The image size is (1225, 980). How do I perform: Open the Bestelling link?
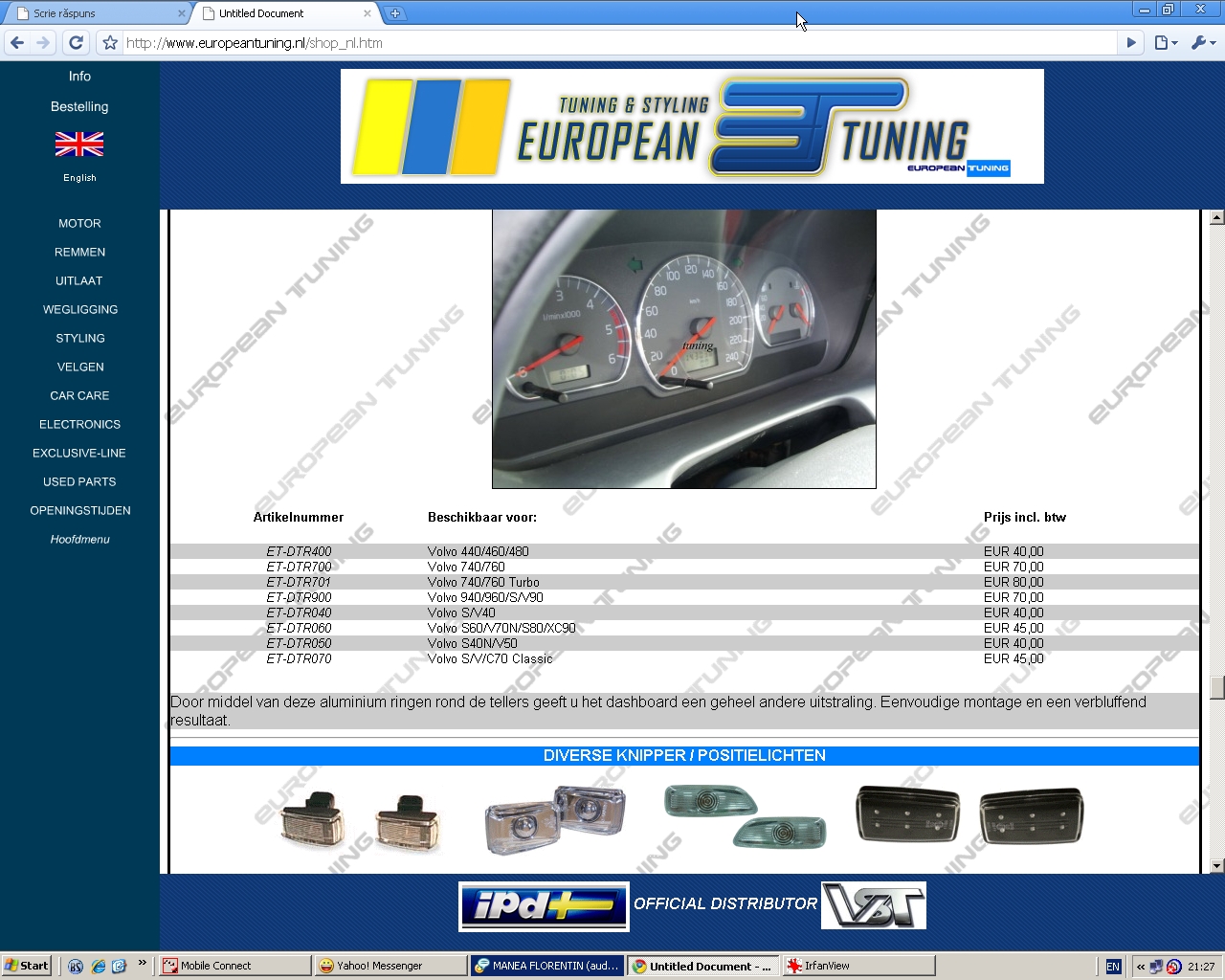[x=79, y=107]
